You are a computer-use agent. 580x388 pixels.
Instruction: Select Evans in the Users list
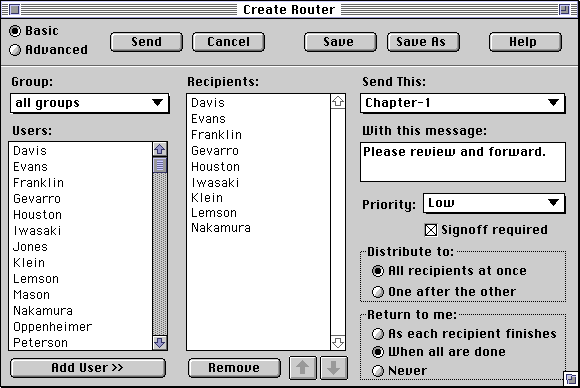[80, 167]
